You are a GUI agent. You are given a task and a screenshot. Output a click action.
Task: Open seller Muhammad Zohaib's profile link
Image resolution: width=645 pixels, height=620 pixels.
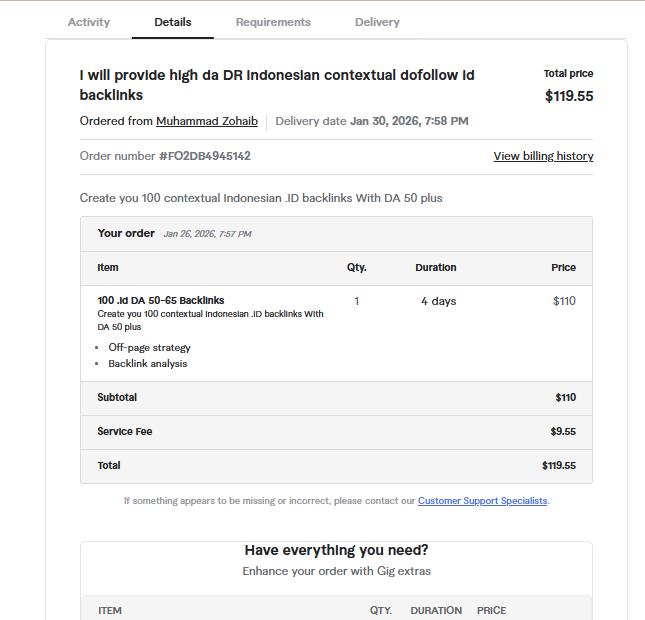(x=207, y=121)
